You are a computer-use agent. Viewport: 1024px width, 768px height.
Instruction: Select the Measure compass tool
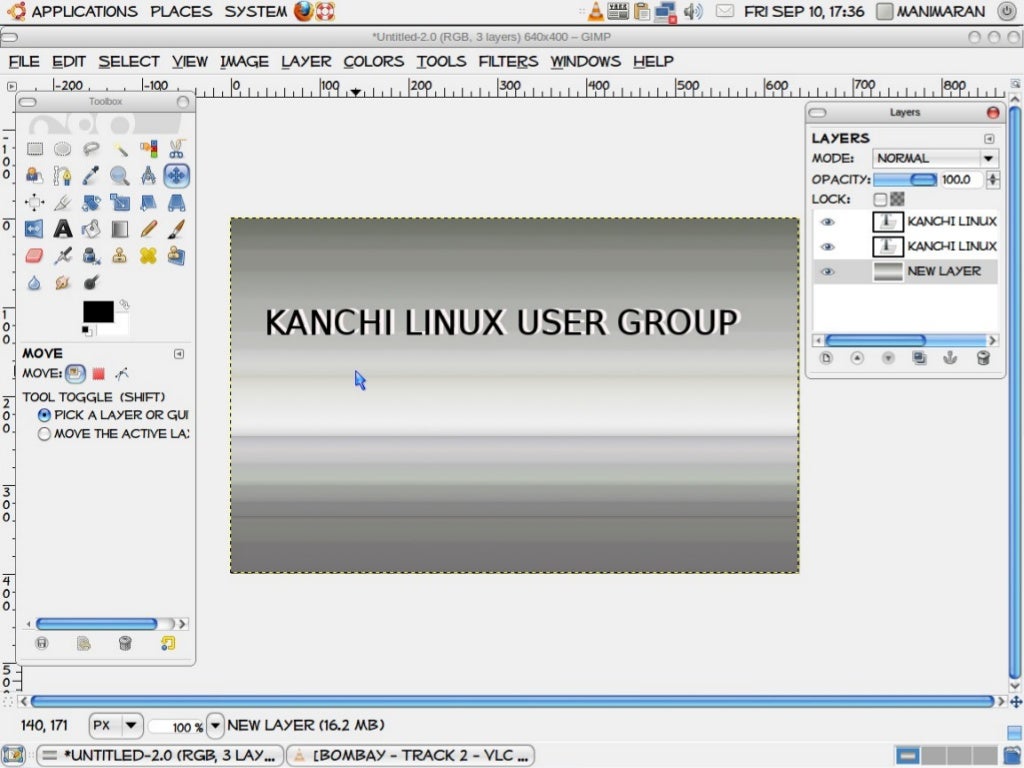[148, 176]
